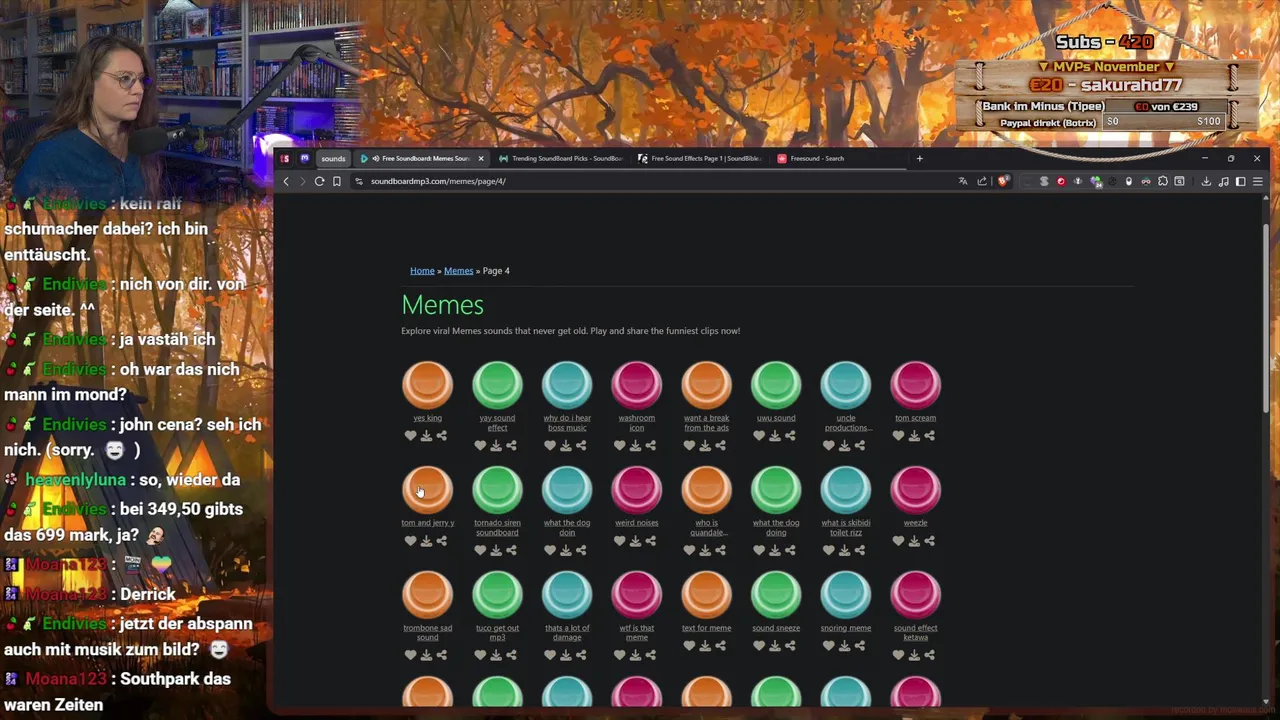Open the browser translate icon

pos(962,181)
